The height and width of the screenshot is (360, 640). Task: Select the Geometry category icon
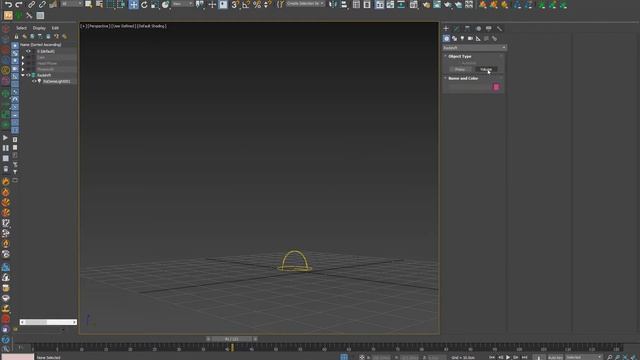[x=446, y=38]
